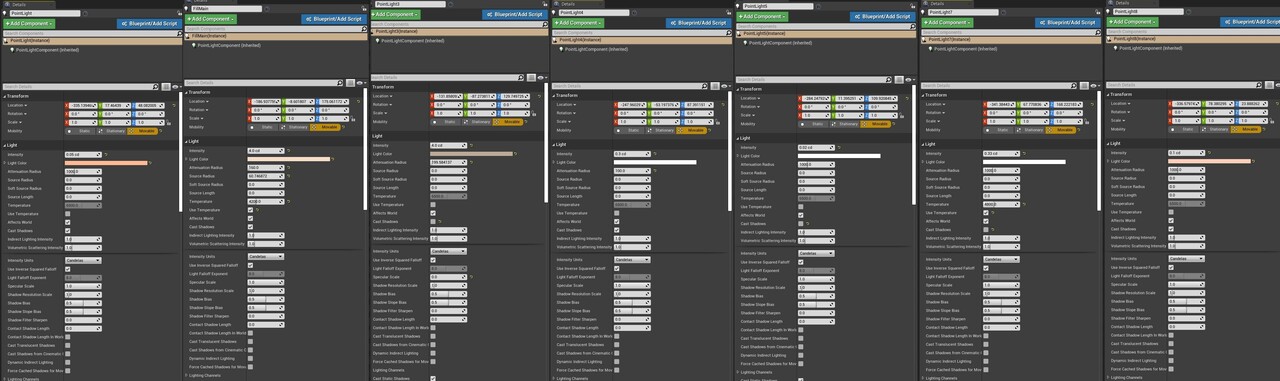Screen dimensions: 1280x381
Task: Open Intensity Units Candelas dropdown in PointLight panel
Action: (83, 259)
